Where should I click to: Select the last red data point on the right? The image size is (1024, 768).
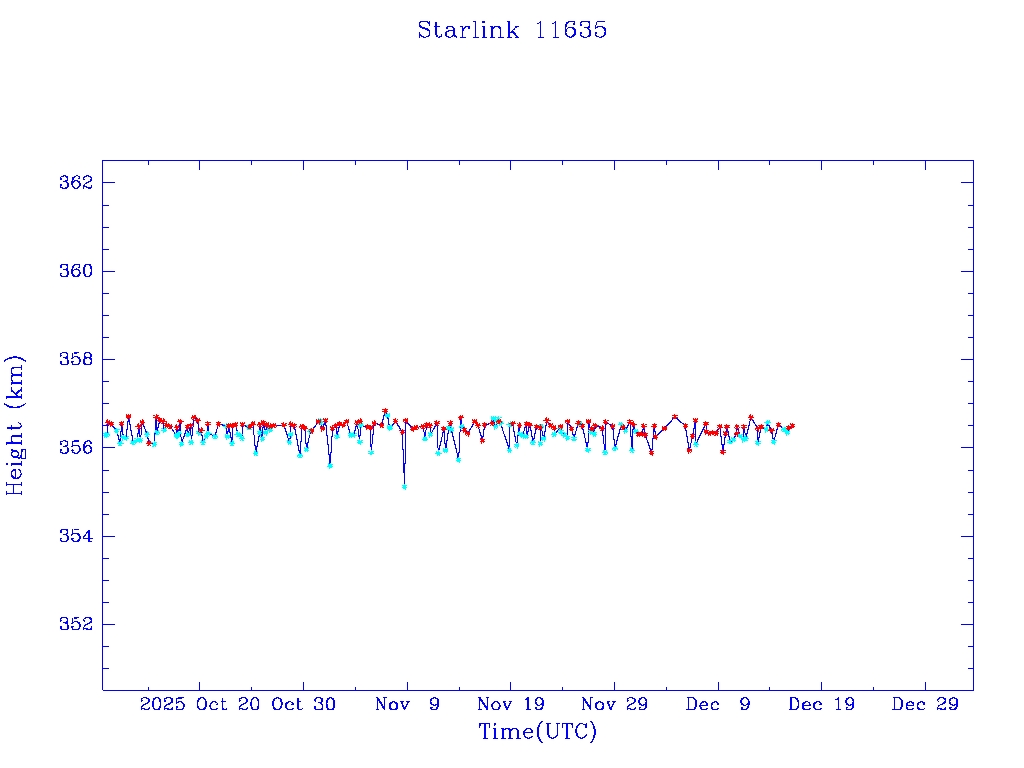pyautogui.click(x=792, y=426)
